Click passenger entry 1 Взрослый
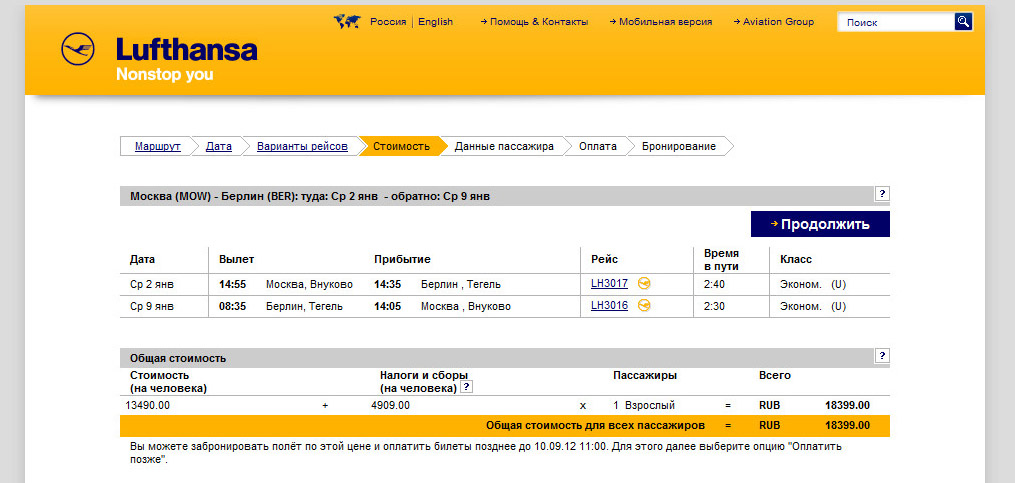1015x483 pixels. tap(644, 405)
